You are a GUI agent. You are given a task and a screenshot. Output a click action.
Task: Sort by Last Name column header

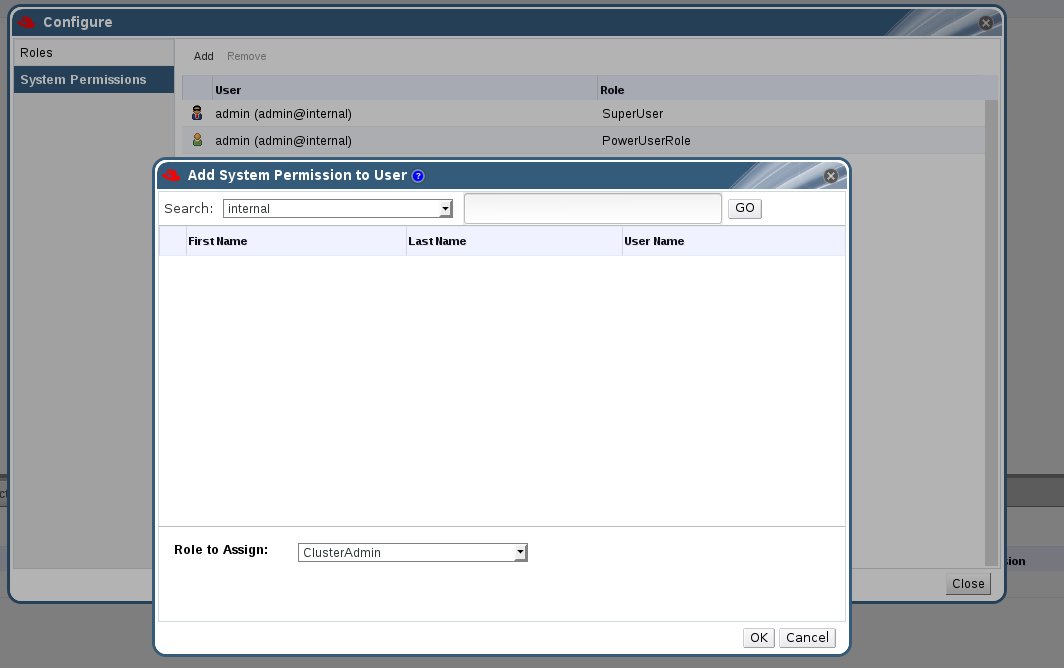click(x=437, y=241)
